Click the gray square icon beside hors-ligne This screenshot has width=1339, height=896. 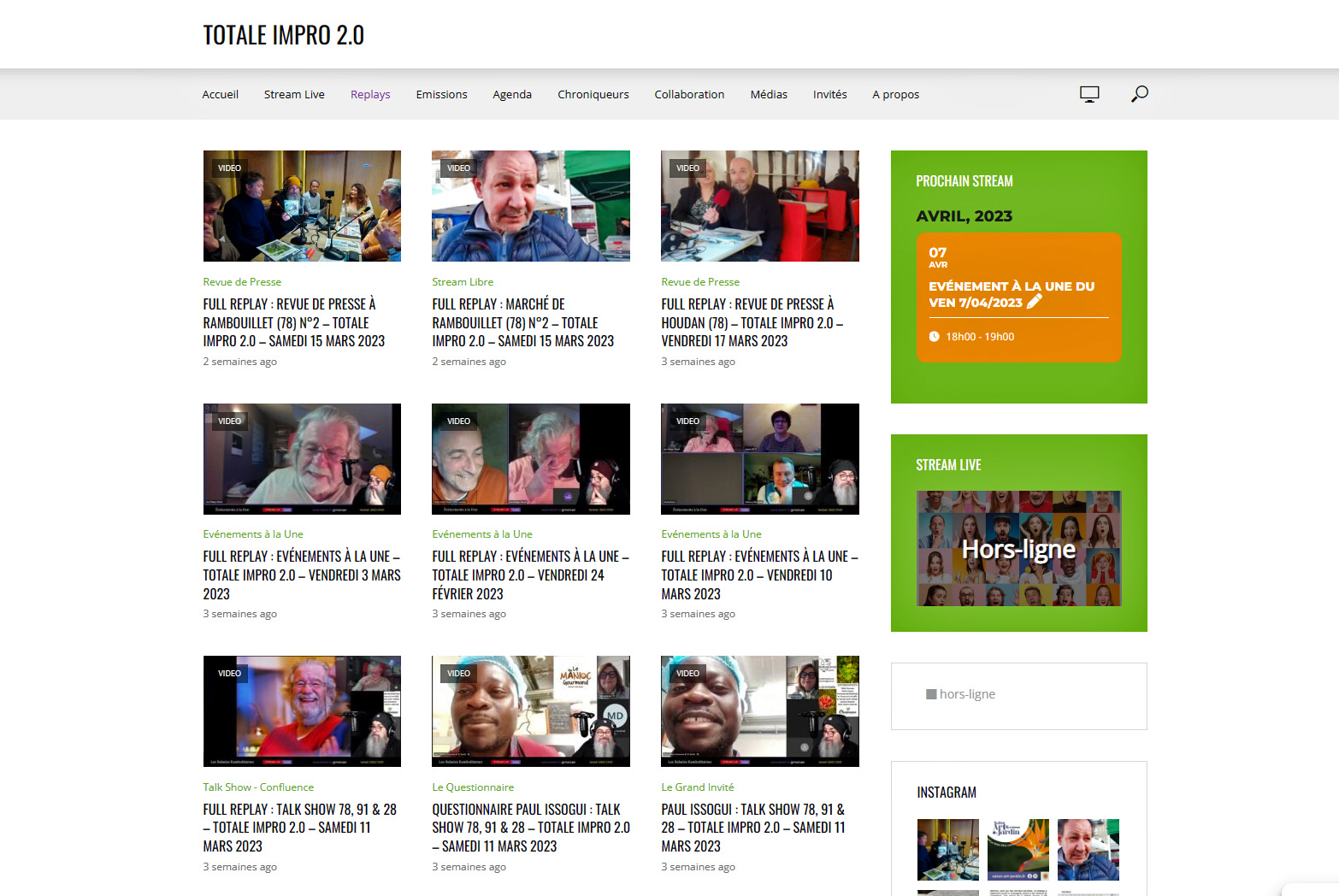click(930, 693)
